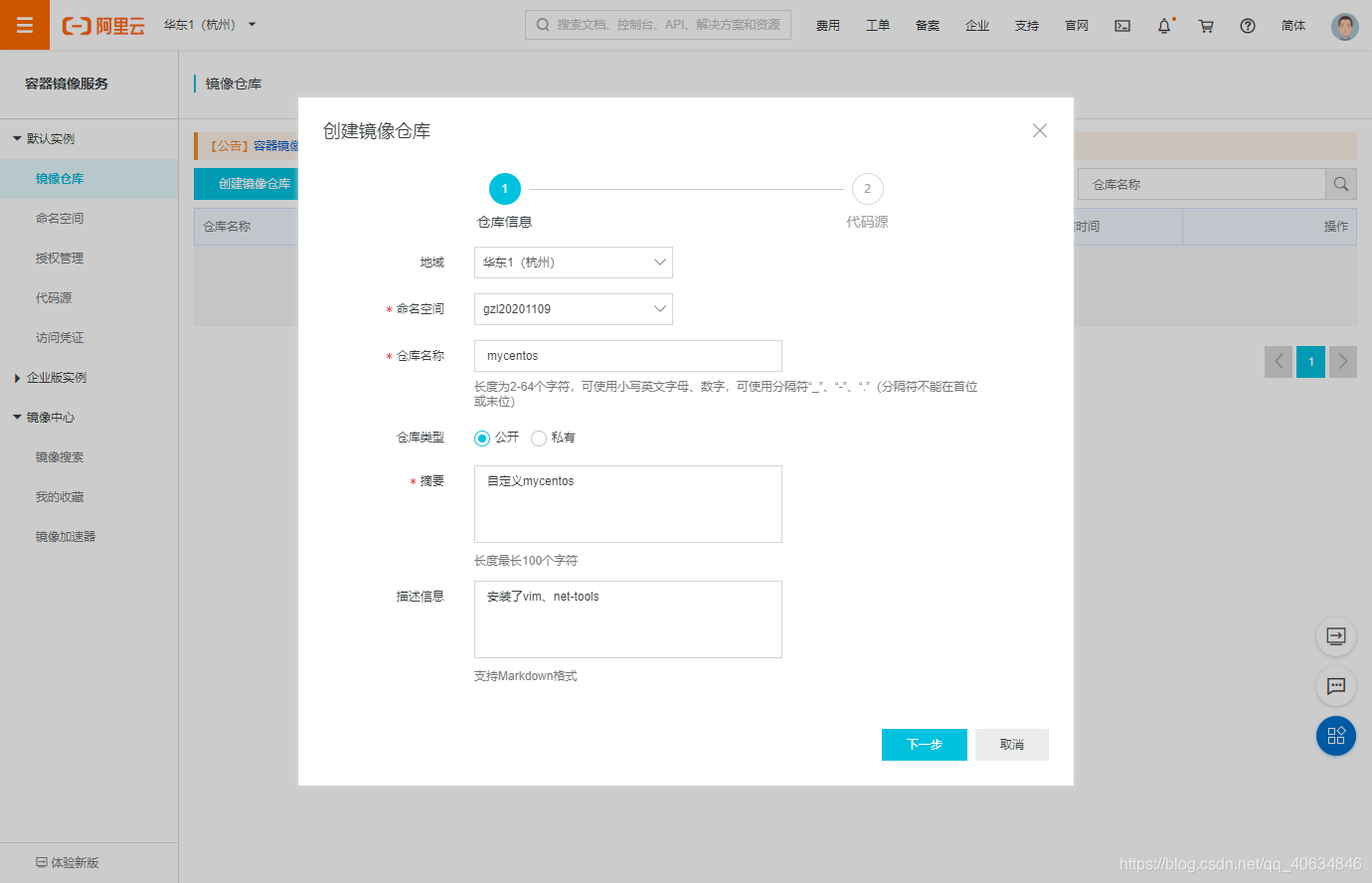The image size is (1372, 883).
Task: Focus the 描述信息 description textarea
Action: [628, 619]
